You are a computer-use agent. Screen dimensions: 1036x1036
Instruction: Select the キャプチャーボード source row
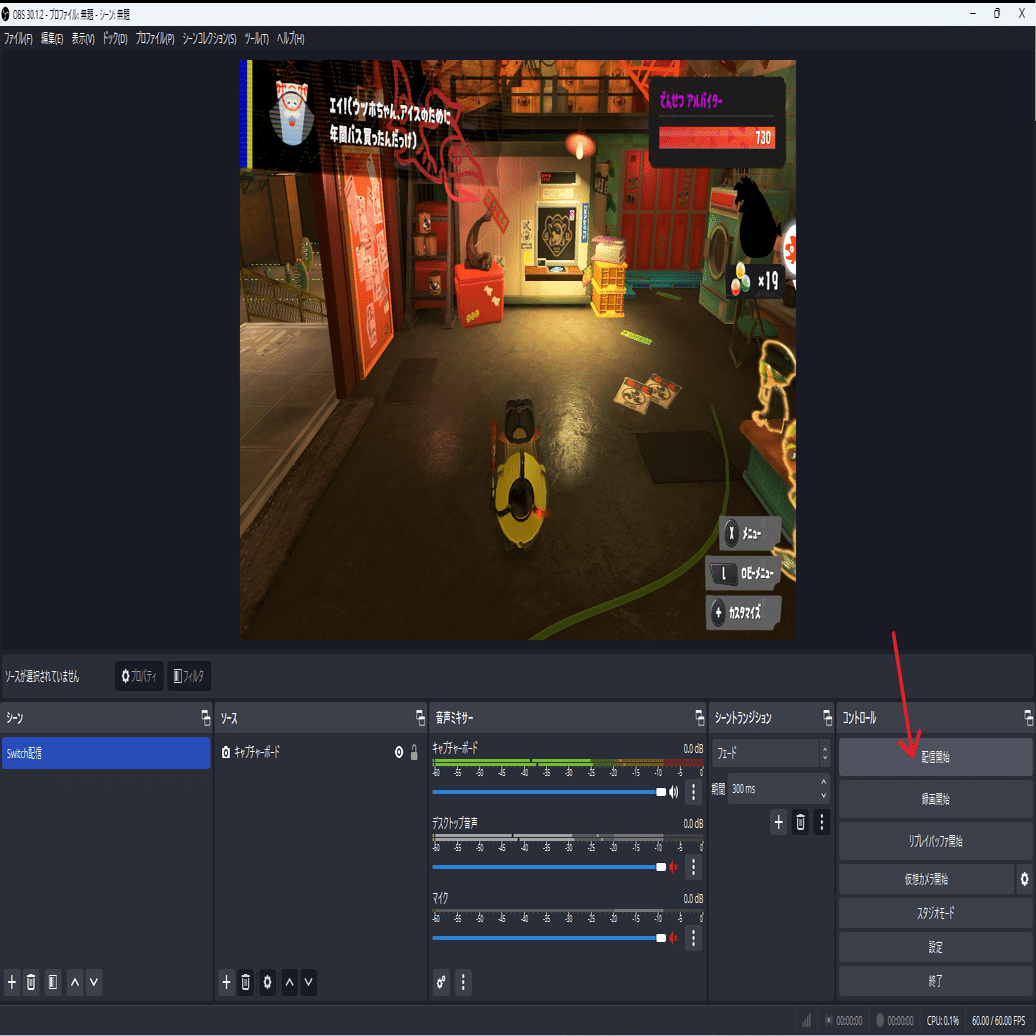[x=320, y=752]
